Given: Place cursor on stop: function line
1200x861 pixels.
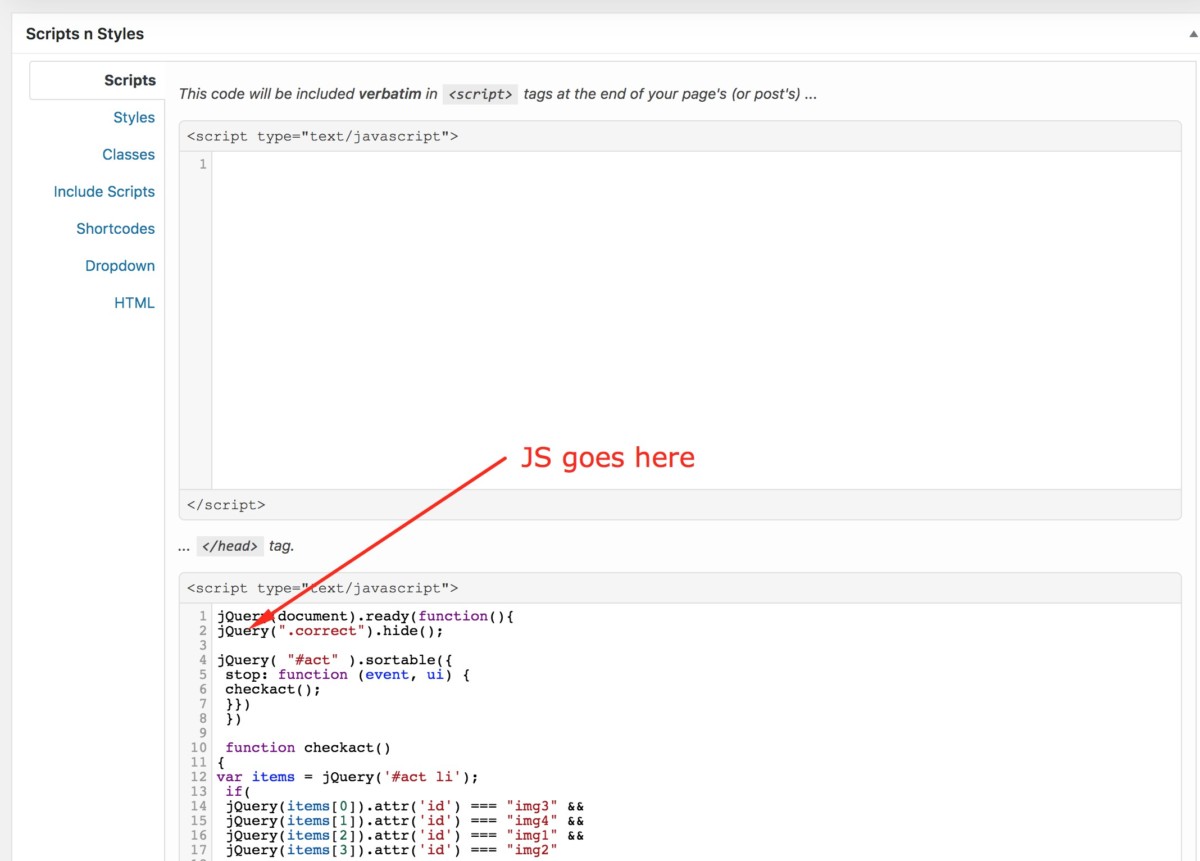Looking at the screenshot, I should [347, 675].
